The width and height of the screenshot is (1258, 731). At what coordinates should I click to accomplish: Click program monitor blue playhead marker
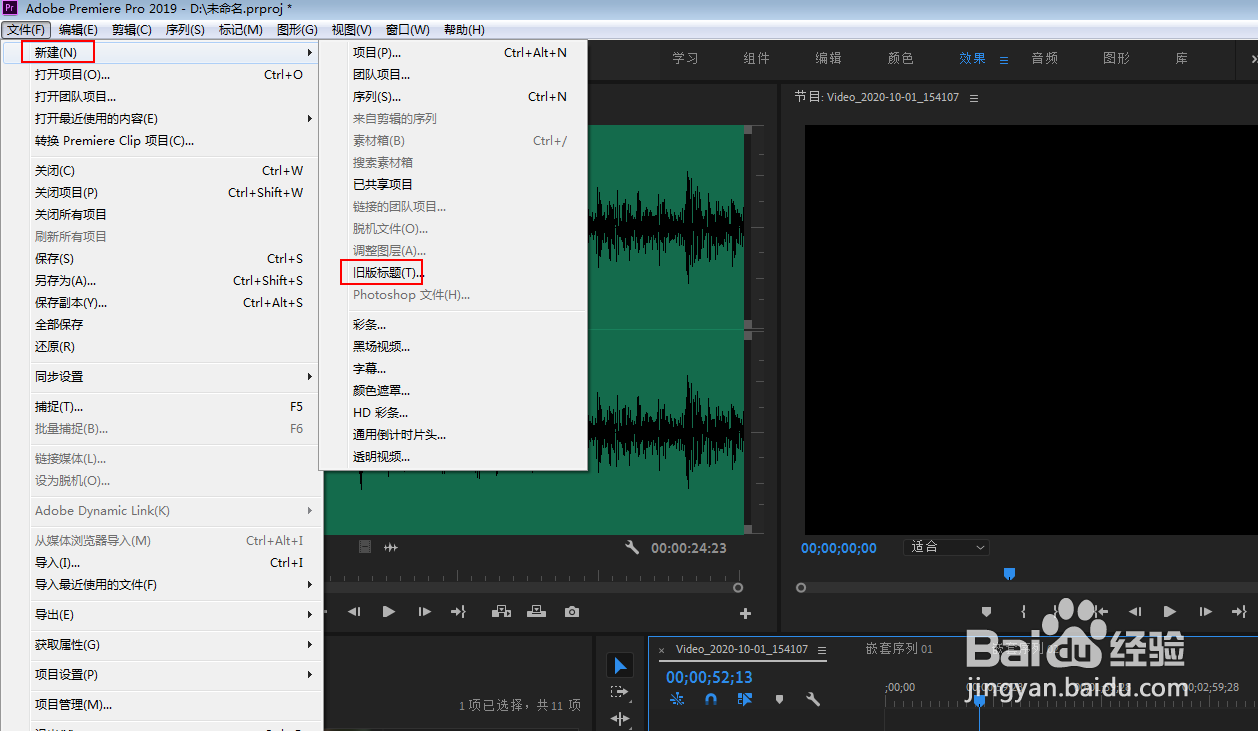pyautogui.click(x=1009, y=573)
